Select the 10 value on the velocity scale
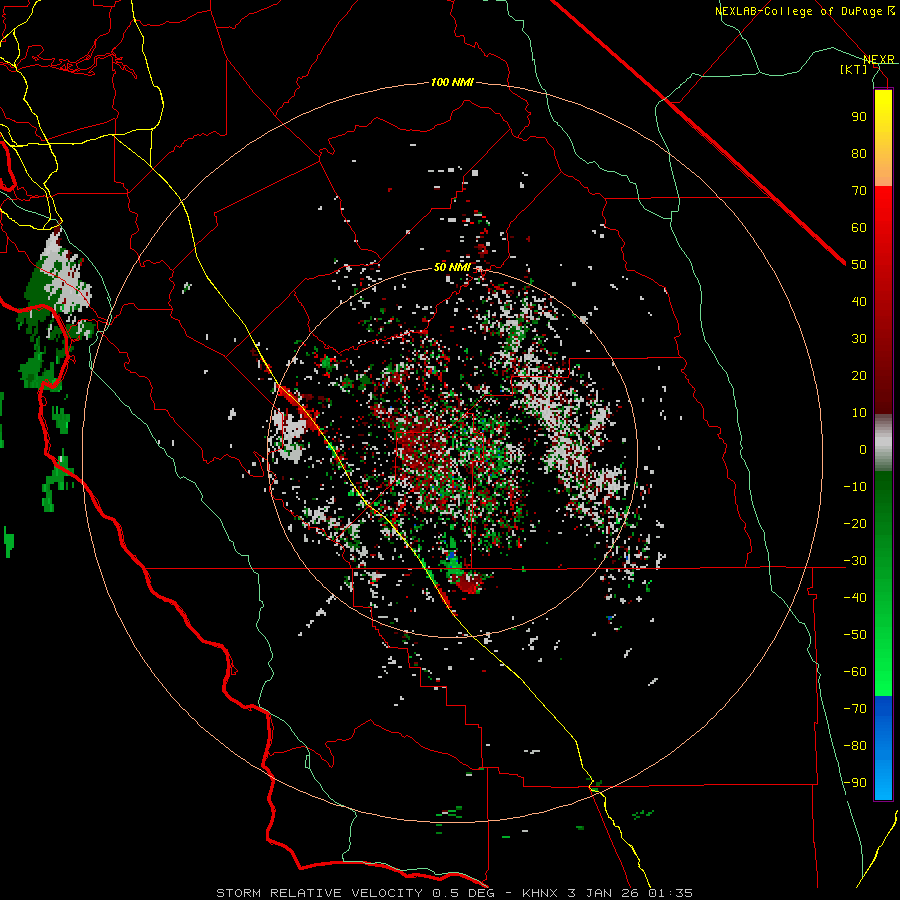900x900 pixels. coord(859,413)
